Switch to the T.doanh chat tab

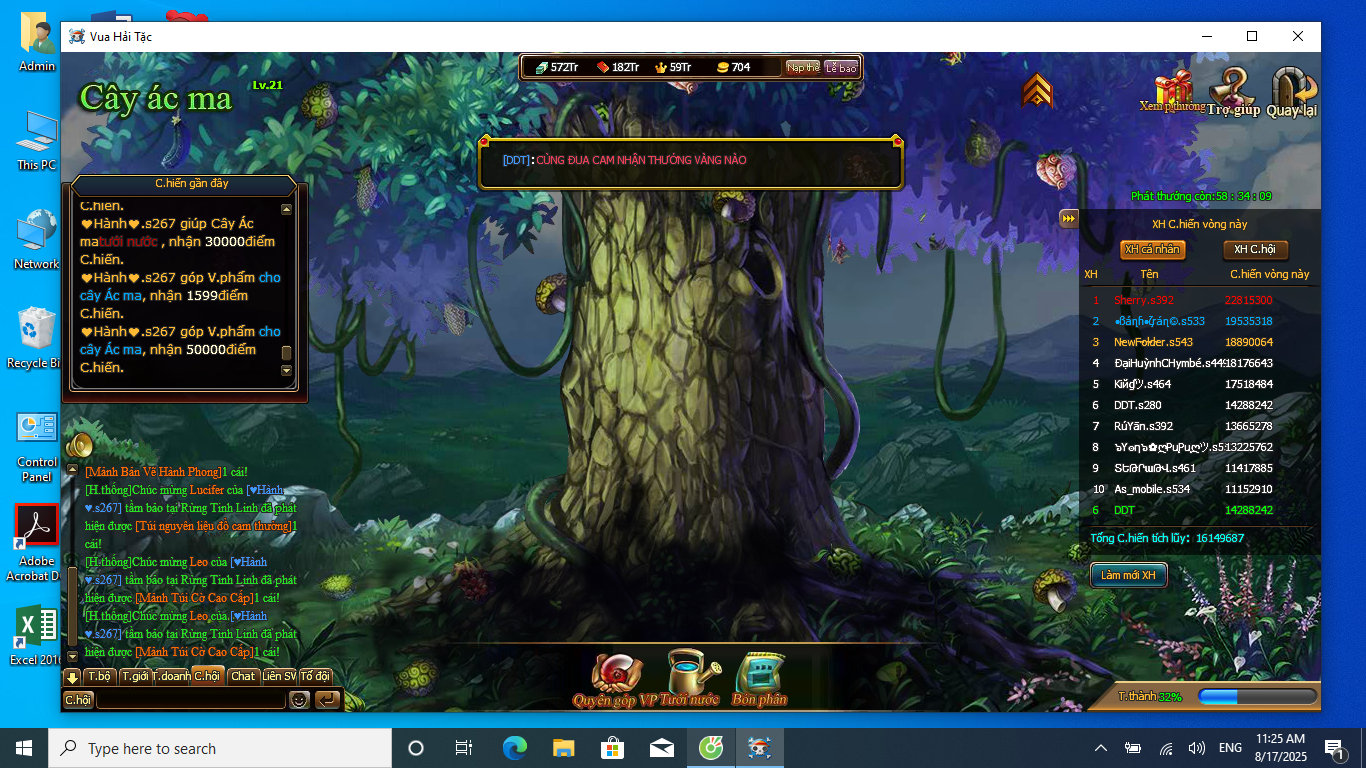pyautogui.click(x=171, y=676)
